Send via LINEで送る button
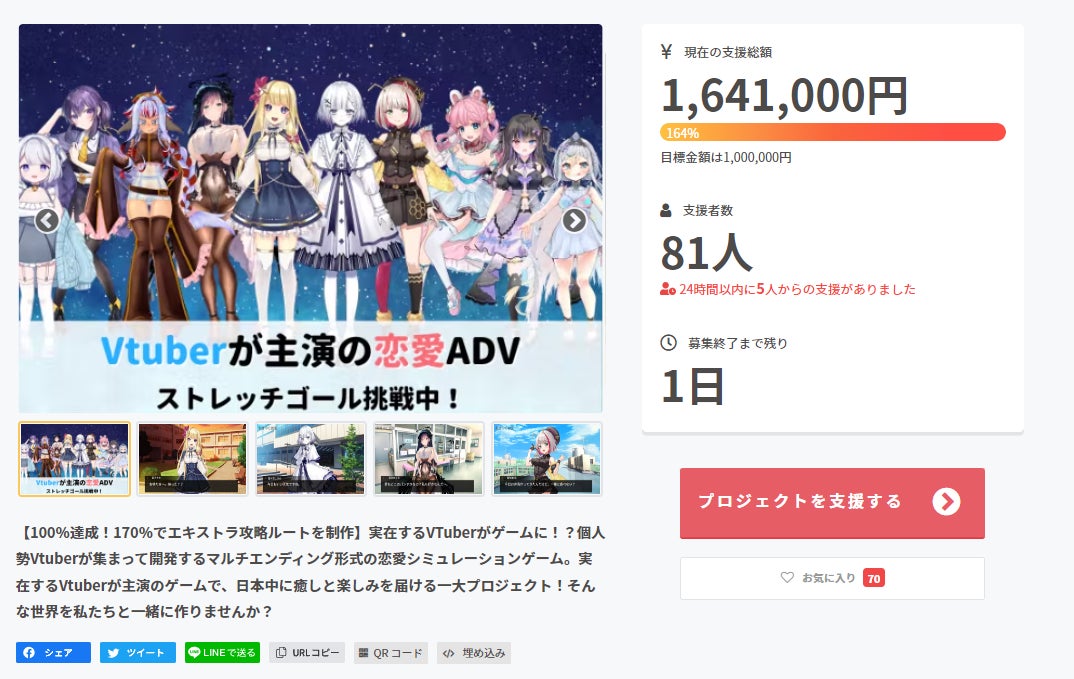 pyautogui.click(x=223, y=652)
